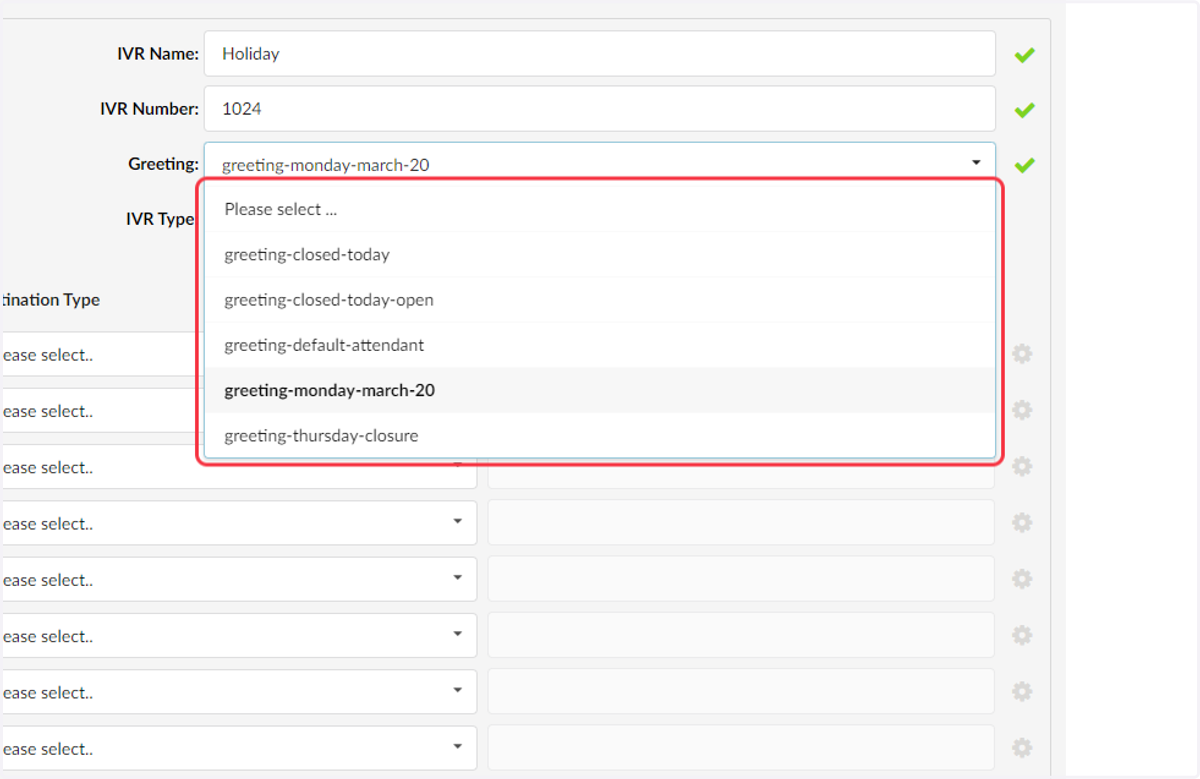Open fourth destination type dropdown arrow

(x=458, y=521)
